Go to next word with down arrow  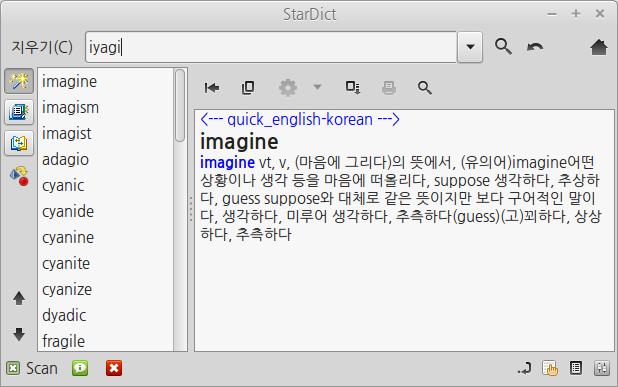19,334
